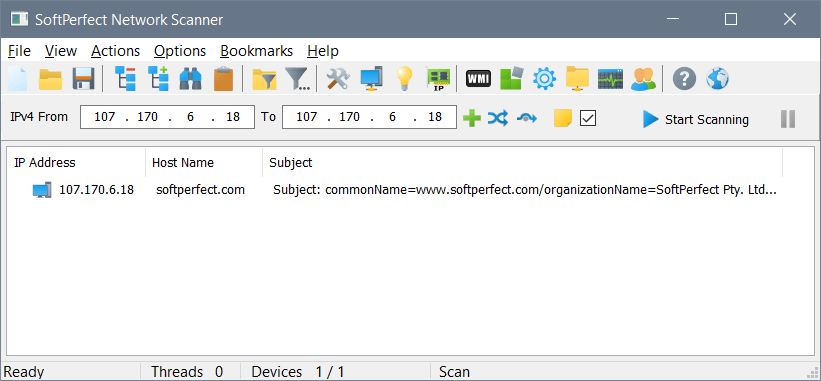Open advanced filter funnel icon
This screenshot has width=821, height=381.
click(x=298, y=79)
